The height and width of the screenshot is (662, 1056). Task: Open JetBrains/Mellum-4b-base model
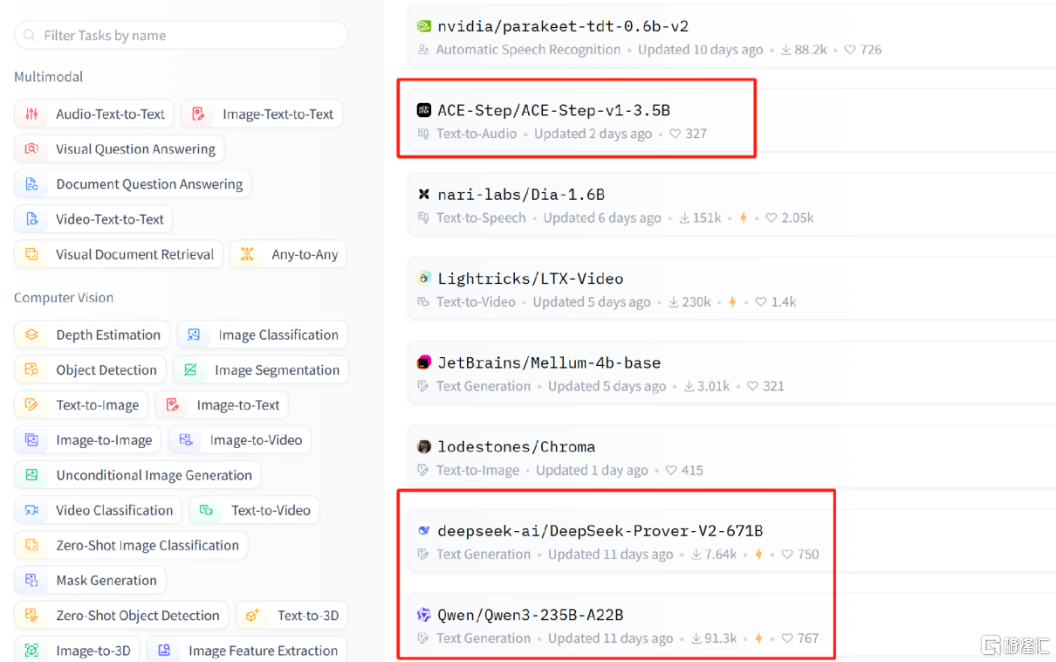(549, 362)
